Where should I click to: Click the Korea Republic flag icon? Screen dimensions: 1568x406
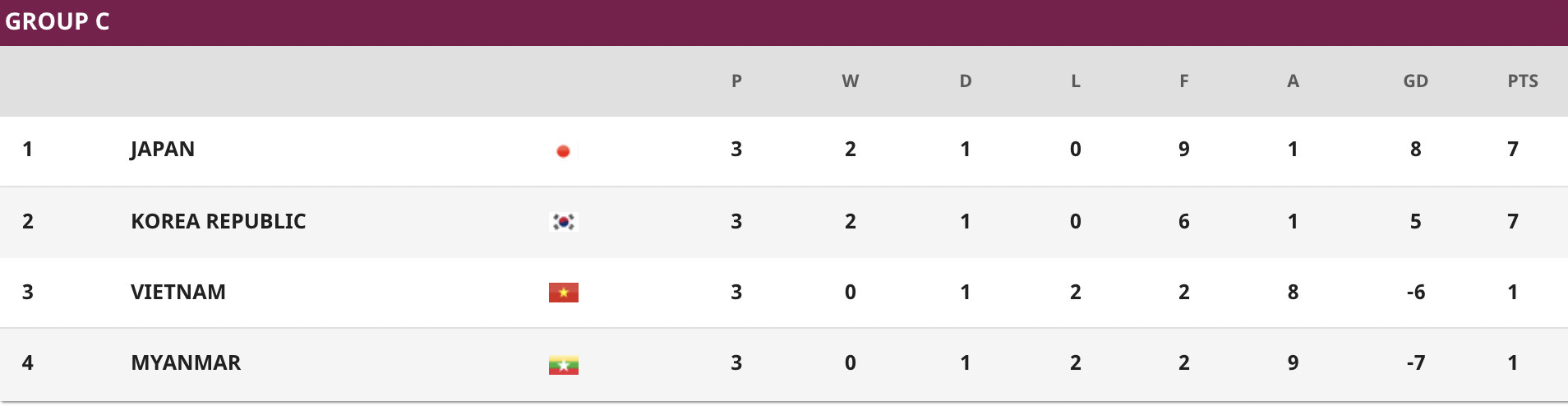point(564,222)
